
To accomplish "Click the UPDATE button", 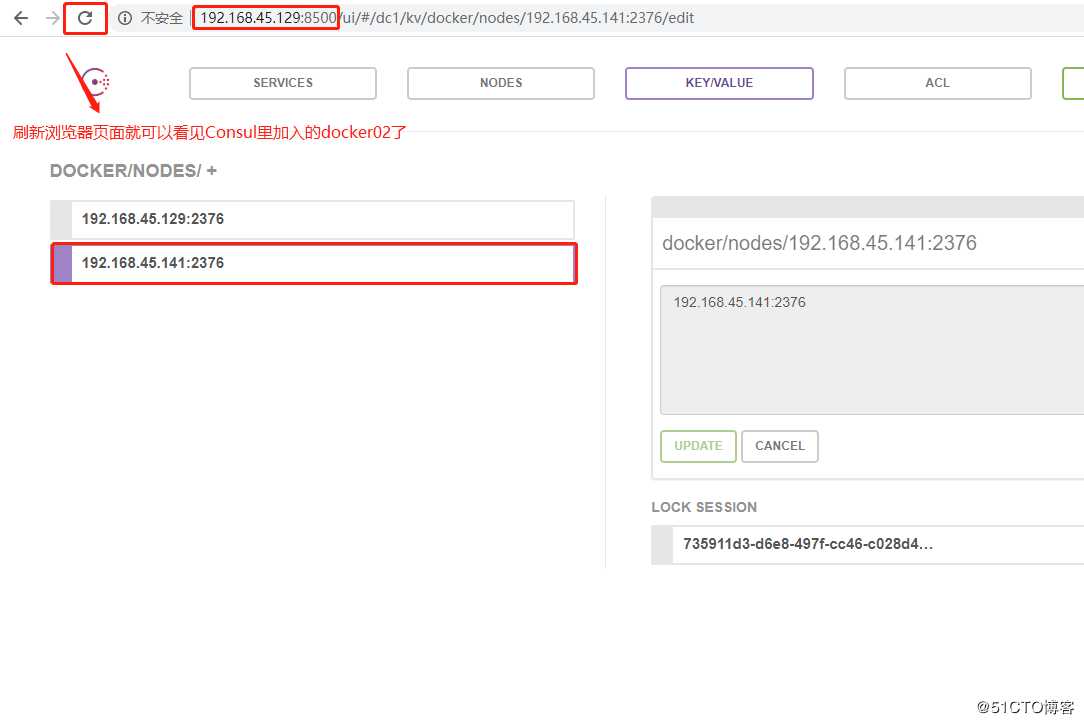I will [x=698, y=446].
